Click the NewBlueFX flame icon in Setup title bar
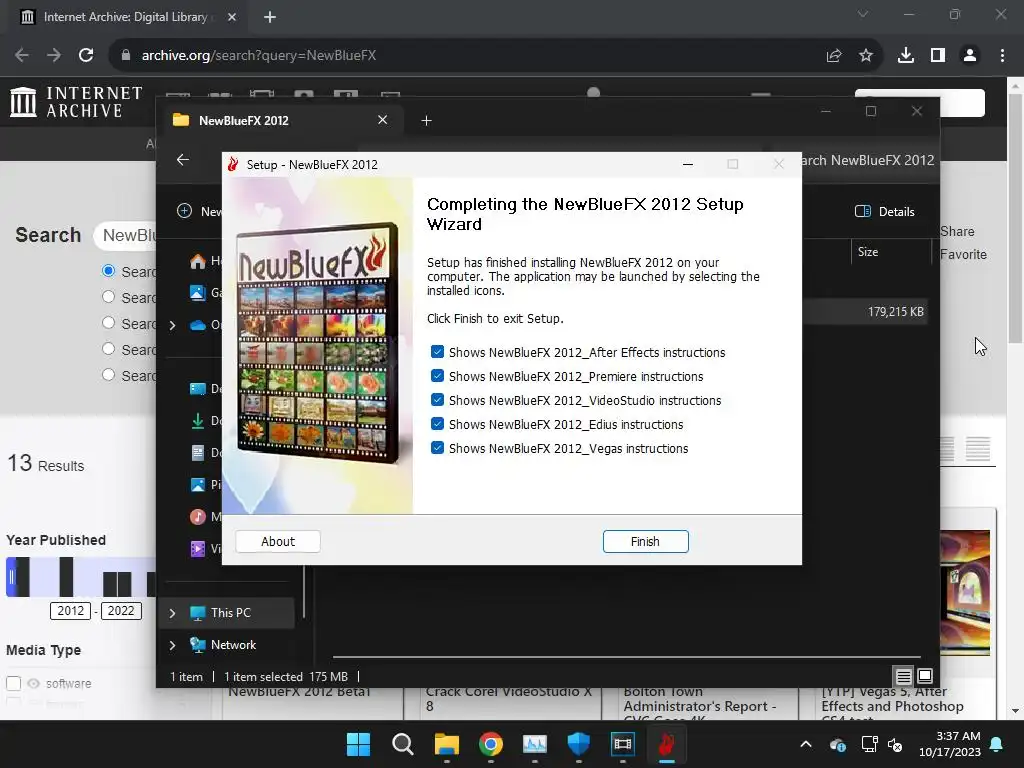 (x=233, y=165)
